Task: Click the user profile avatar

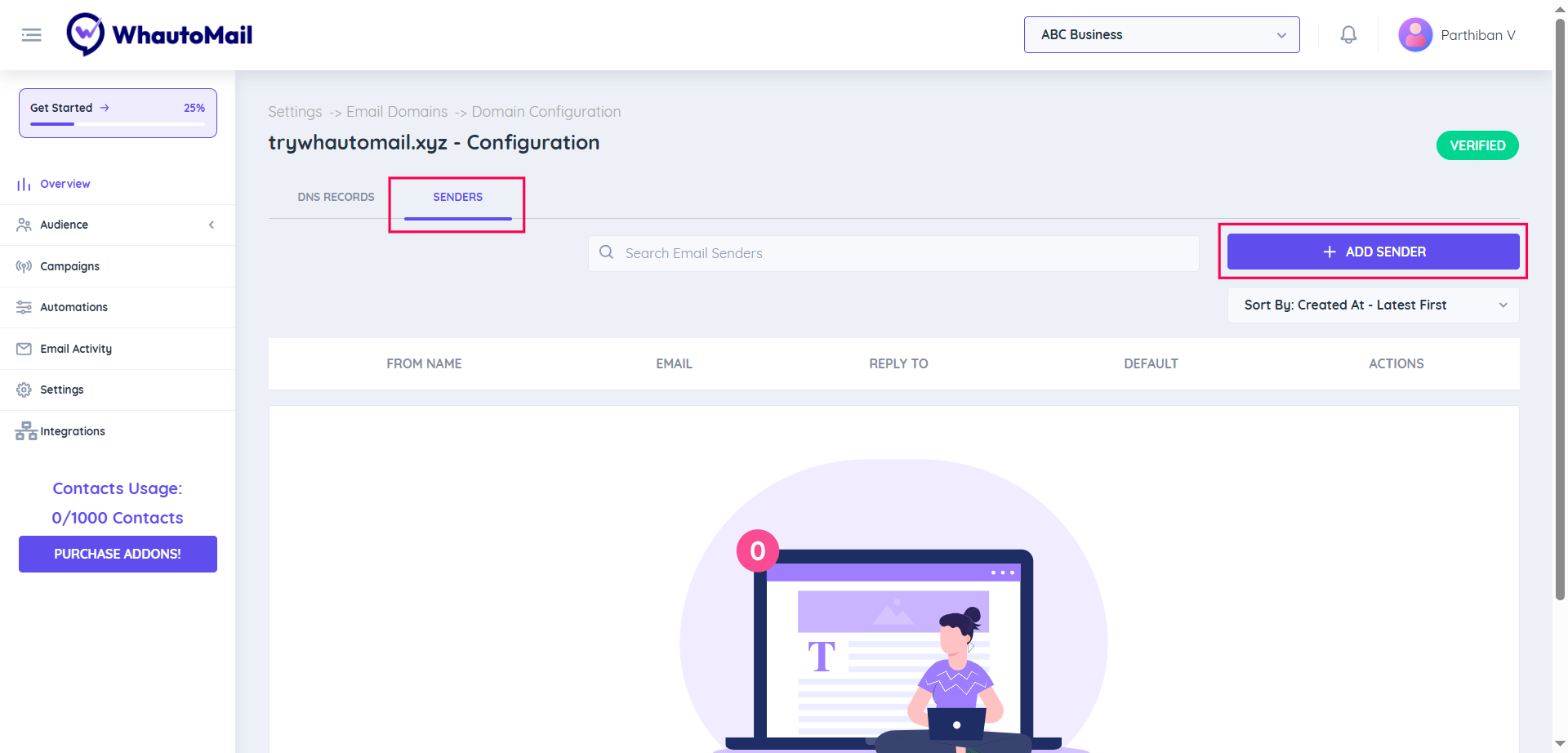Action: pos(1414,35)
